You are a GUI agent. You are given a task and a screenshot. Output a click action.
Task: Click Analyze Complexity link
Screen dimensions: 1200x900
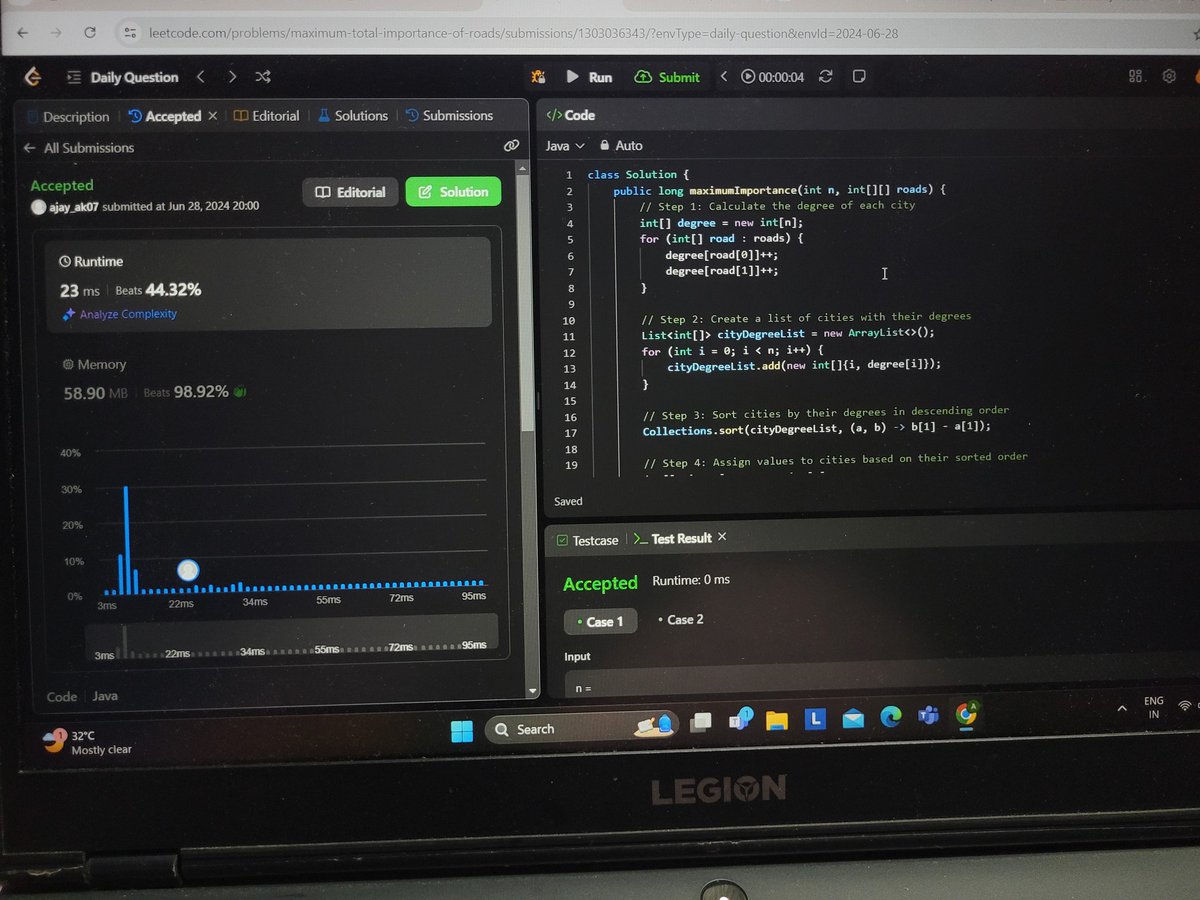(x=119, y=314)
